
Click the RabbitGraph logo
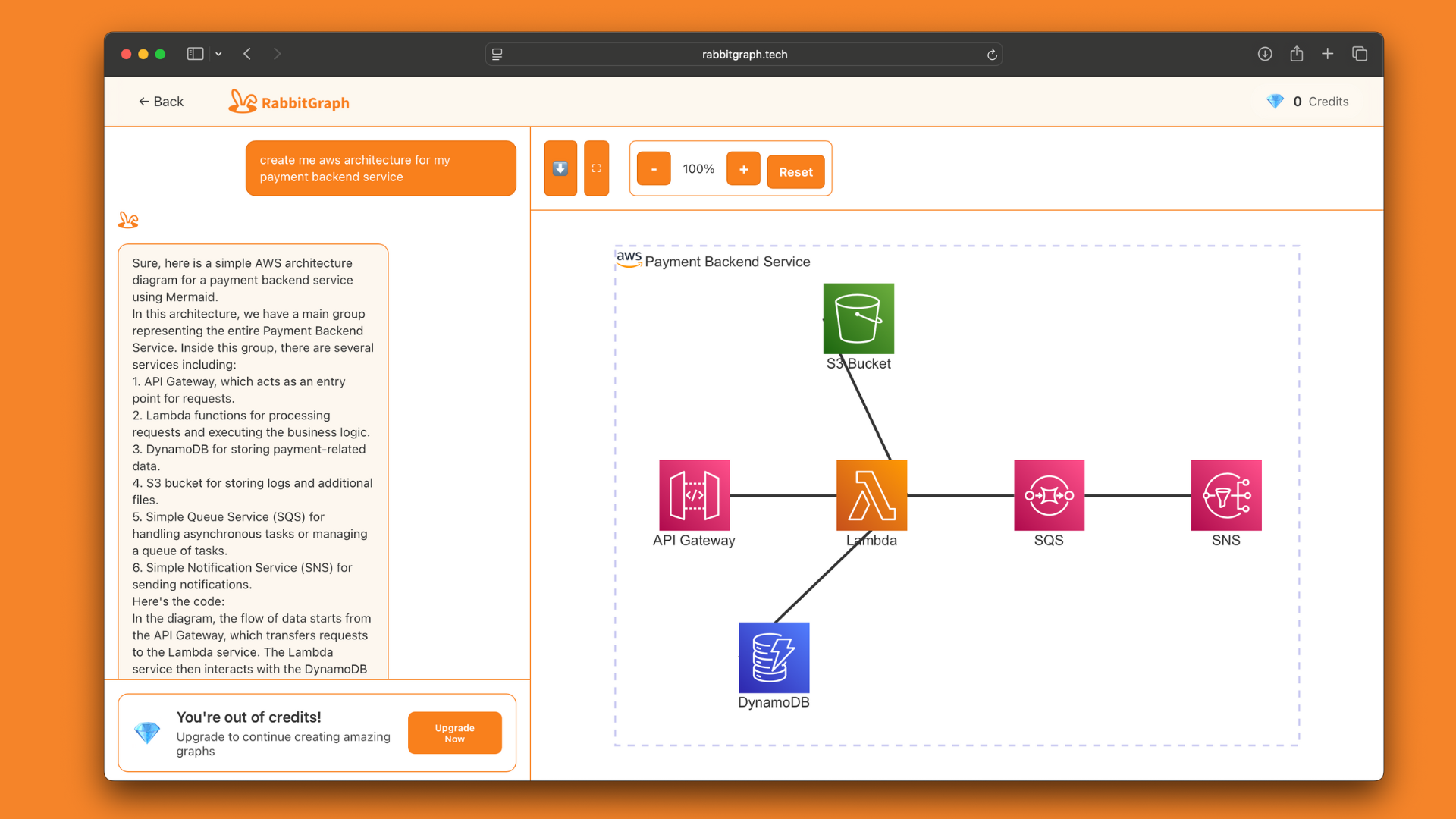click(289, 102)
